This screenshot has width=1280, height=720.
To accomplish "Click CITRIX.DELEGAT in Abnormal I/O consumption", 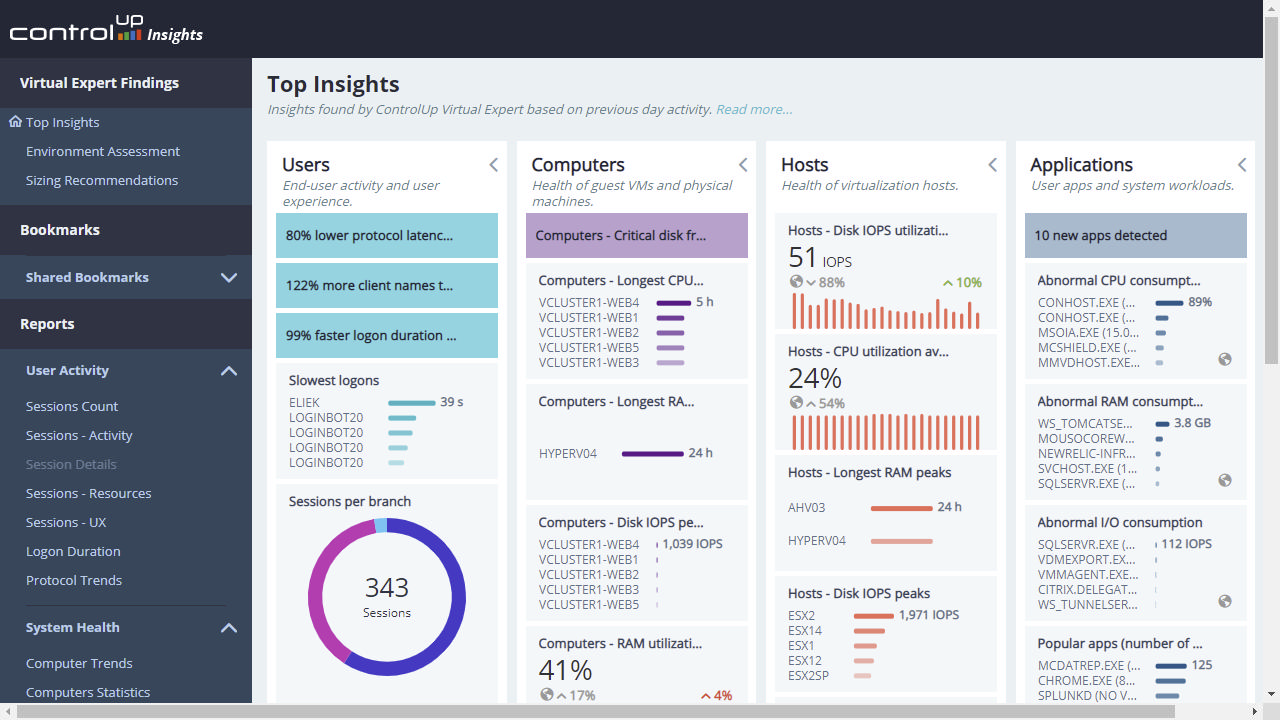I will 1088,589.
